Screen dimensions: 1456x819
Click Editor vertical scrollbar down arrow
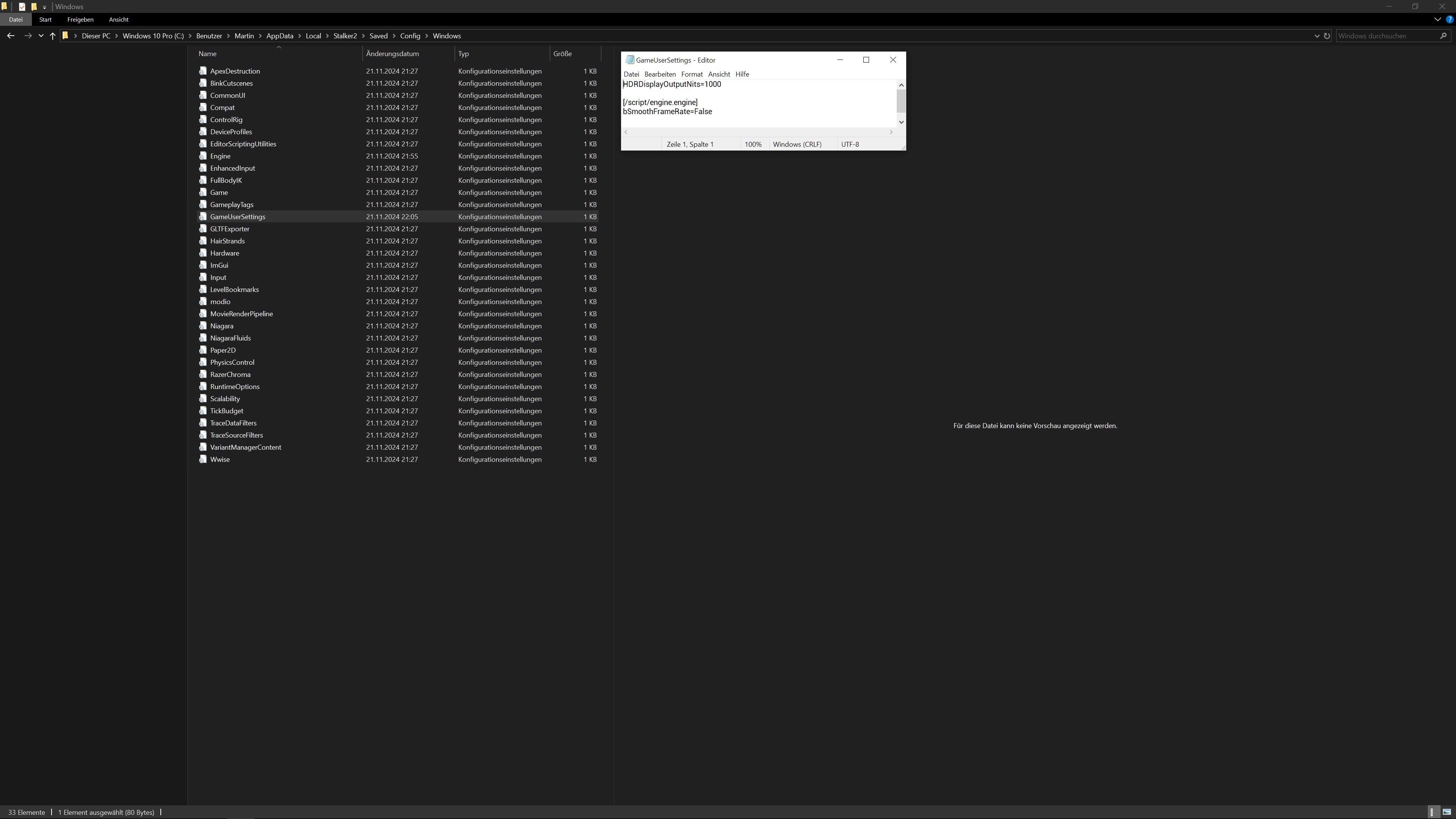(x=901, y=122)
